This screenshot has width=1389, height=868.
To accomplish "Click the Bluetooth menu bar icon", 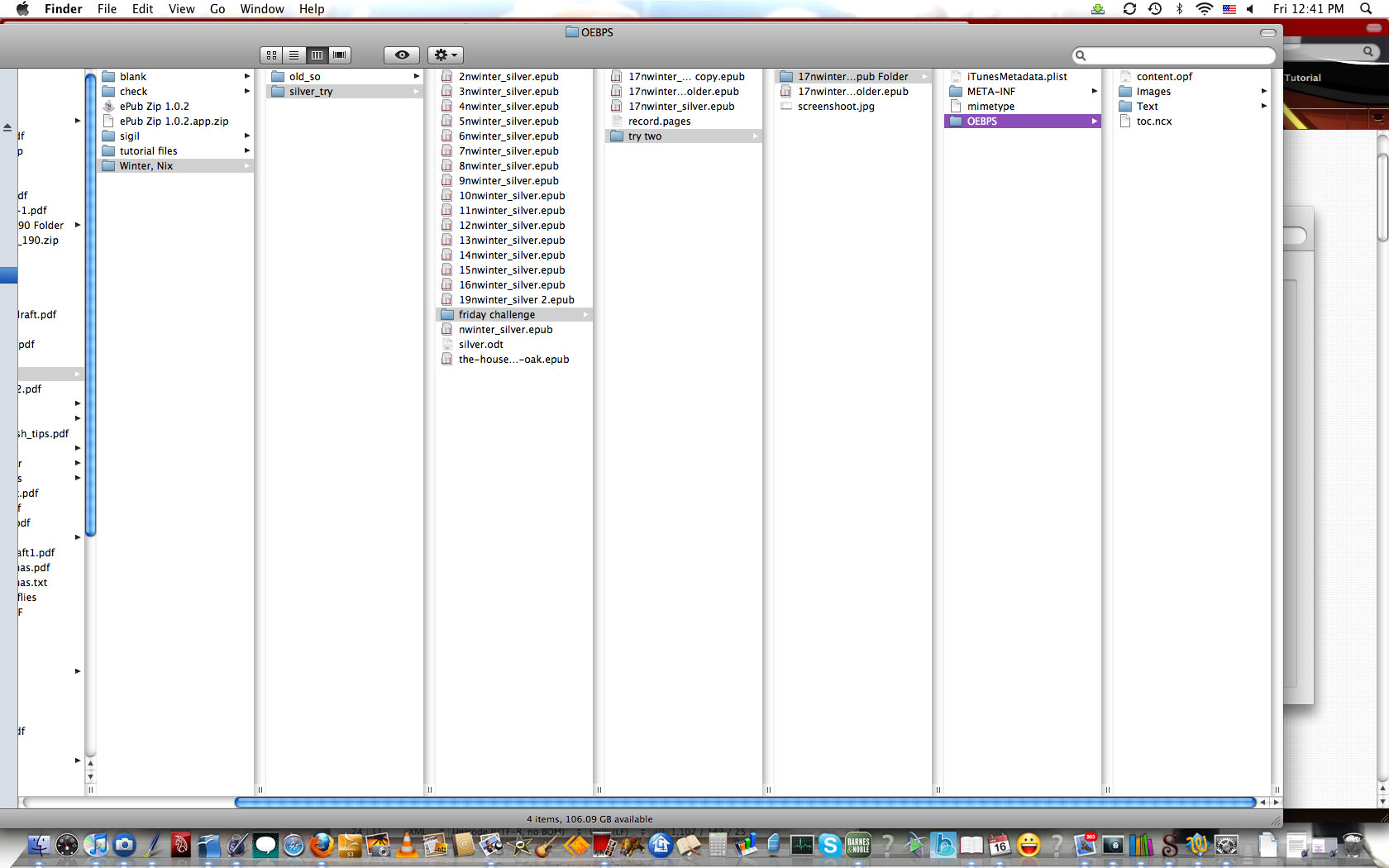I will point(1180,9).
